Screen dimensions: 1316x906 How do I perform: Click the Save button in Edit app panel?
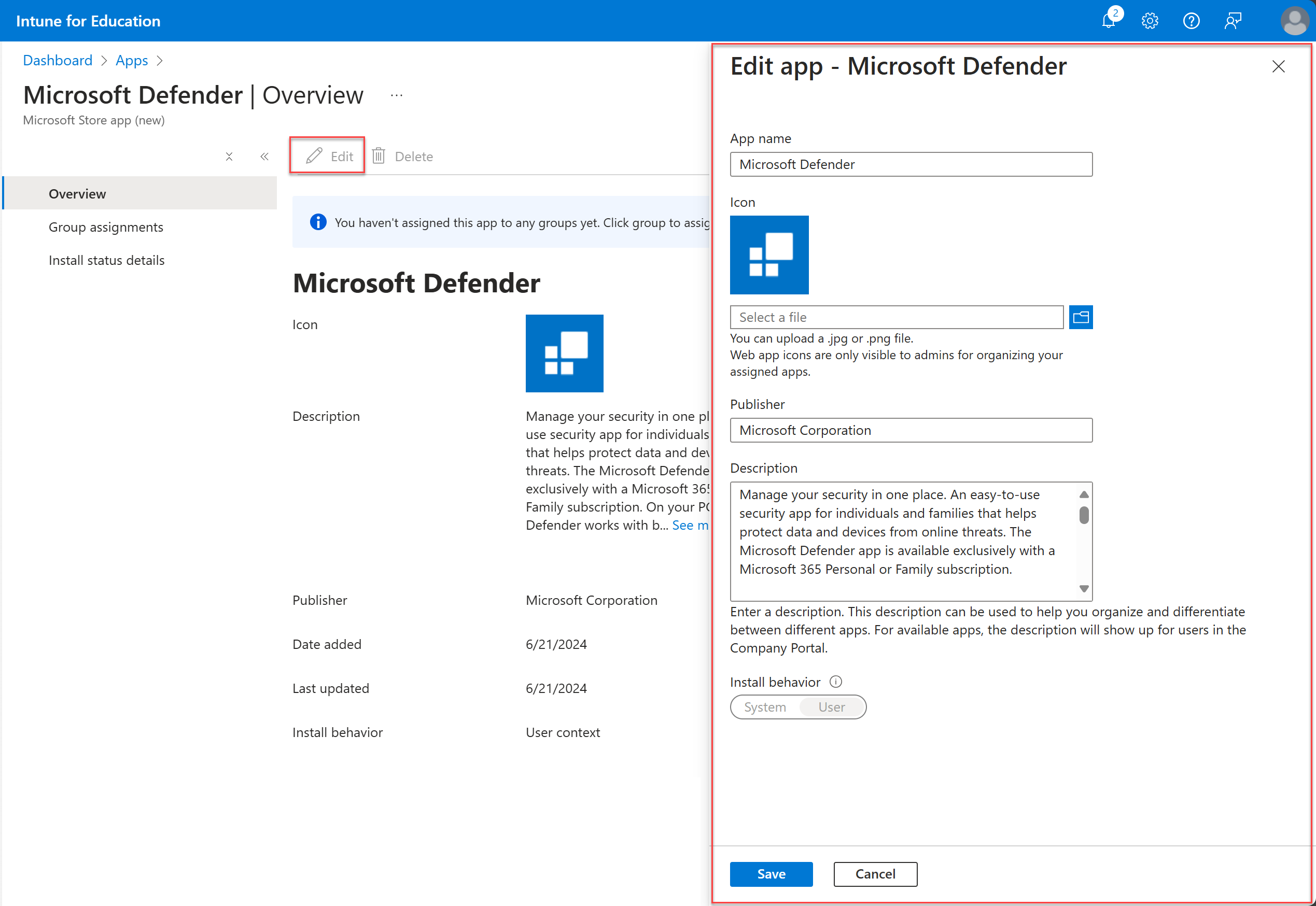pyautogui.click(x=771, y=874)
